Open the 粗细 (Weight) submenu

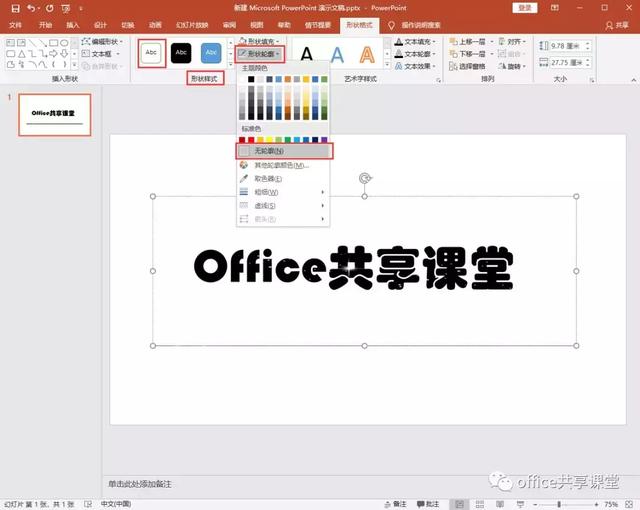(x=282, y=192)
